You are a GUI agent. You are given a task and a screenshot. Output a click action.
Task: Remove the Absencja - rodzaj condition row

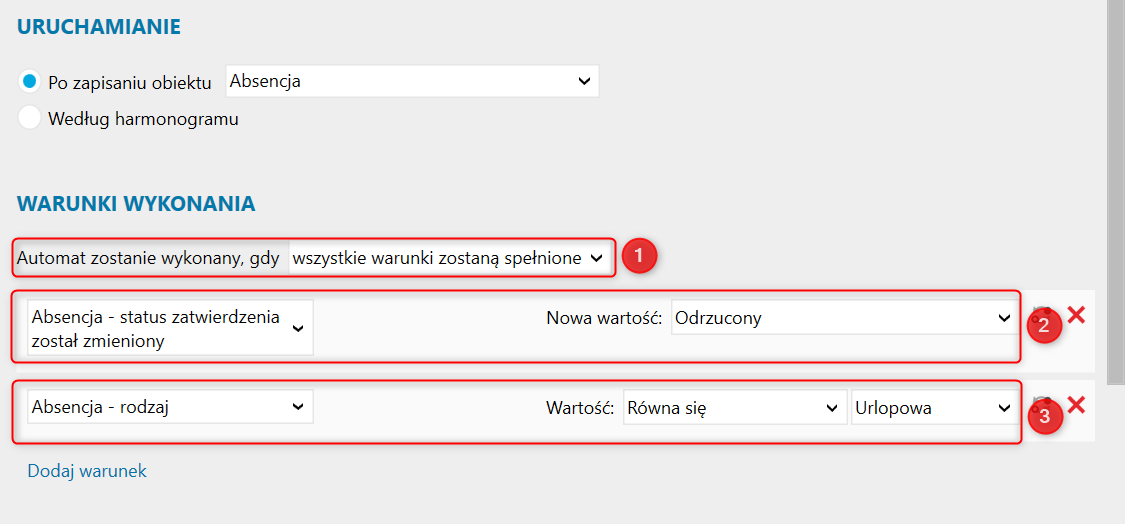click(x=1076, y=405)
